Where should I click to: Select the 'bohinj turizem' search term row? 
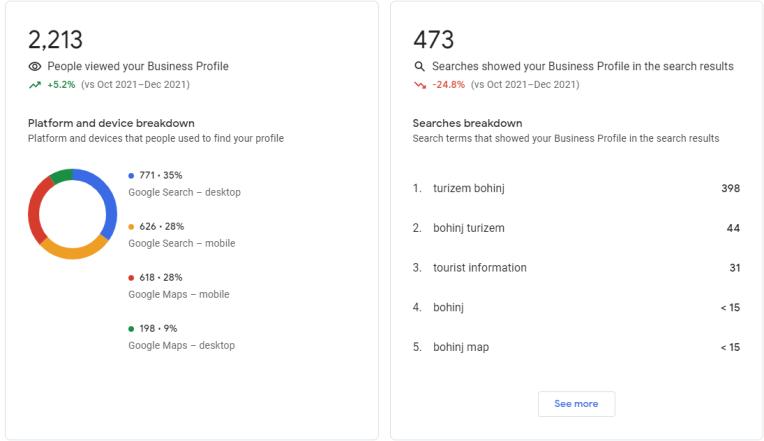coord(576,228)
